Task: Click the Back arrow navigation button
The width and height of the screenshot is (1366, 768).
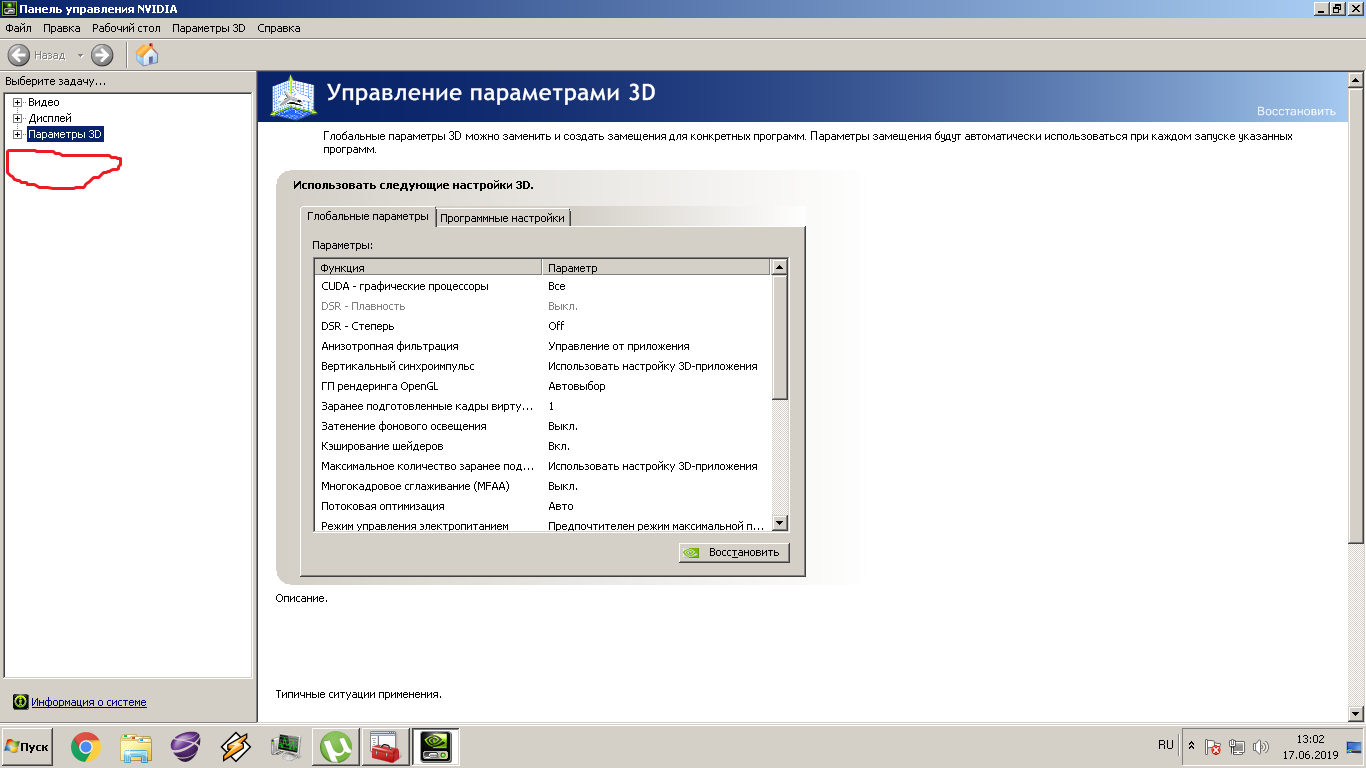Action: coord(19,55)
